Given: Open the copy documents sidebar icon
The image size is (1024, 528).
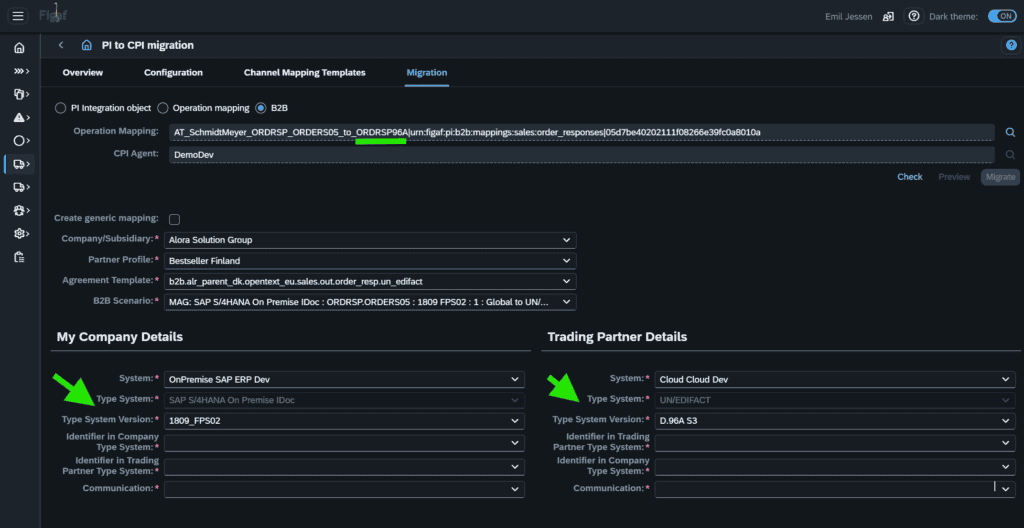Looking at the screenshot, I should coord(21,94).
